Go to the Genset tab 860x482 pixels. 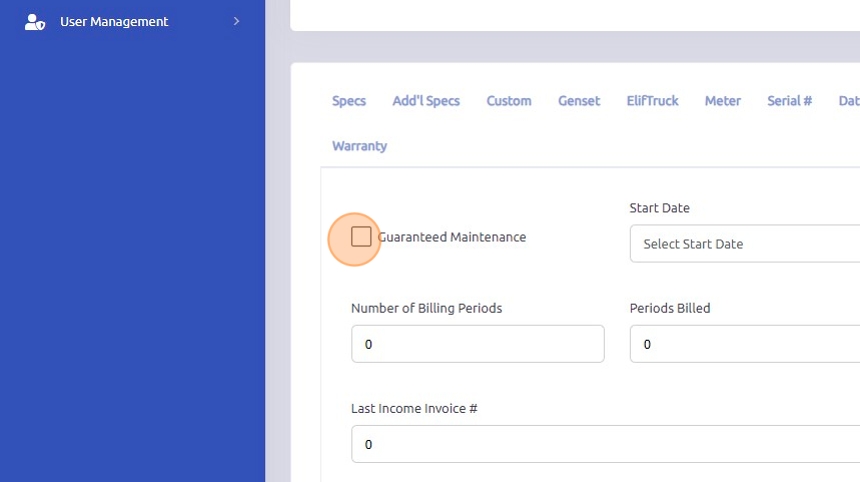[579, 101]
